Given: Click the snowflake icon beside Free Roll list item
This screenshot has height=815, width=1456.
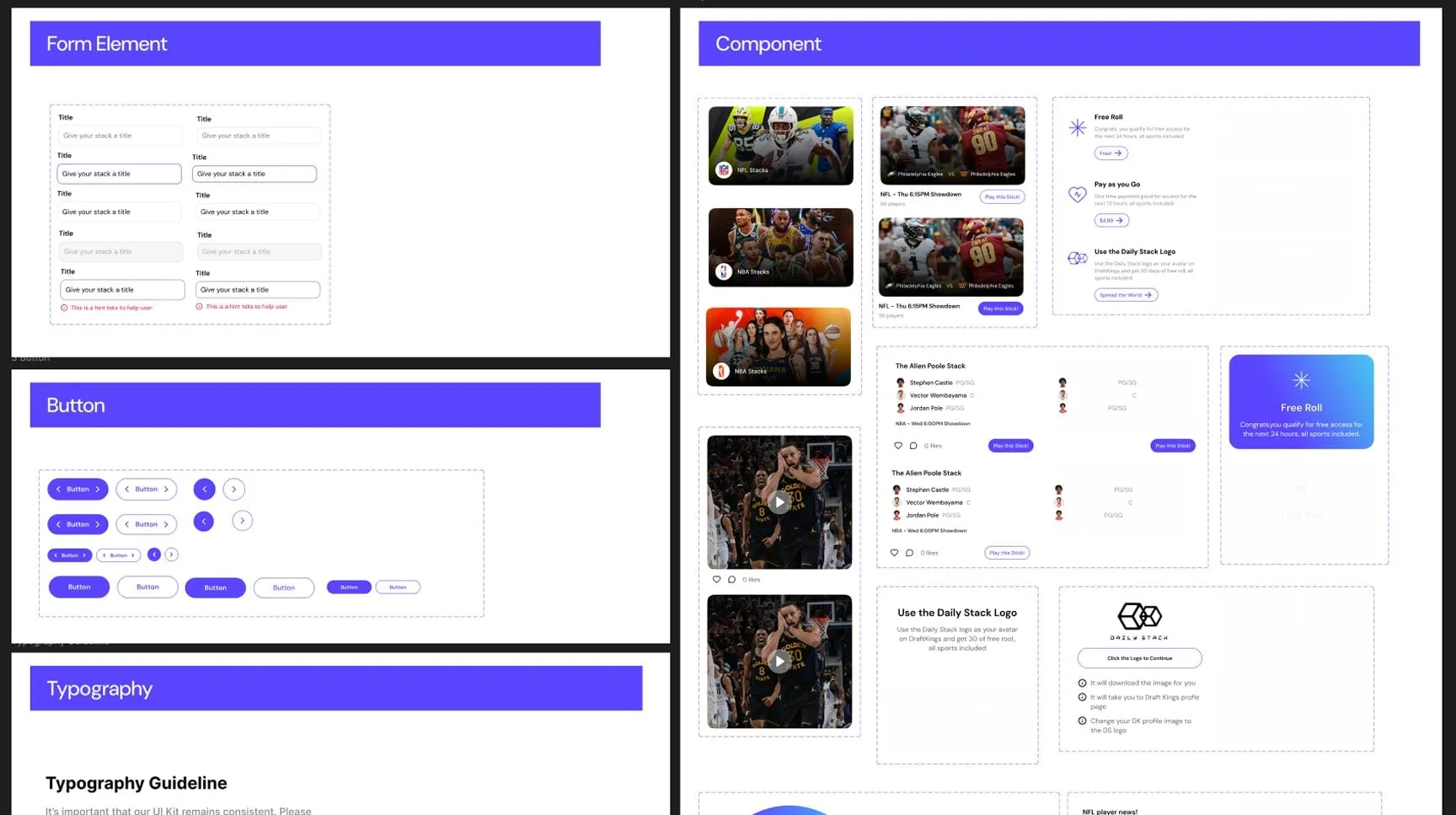Looking at the screenshot, I should 1077,128.
